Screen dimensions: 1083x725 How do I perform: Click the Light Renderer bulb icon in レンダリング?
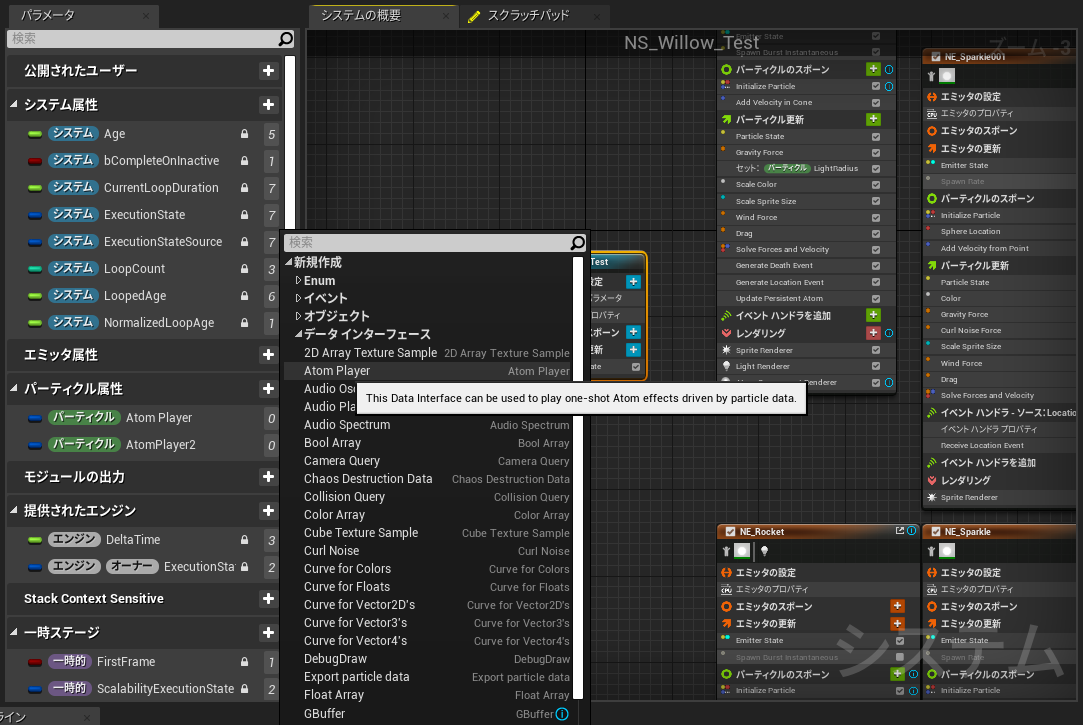pos(726,366)
